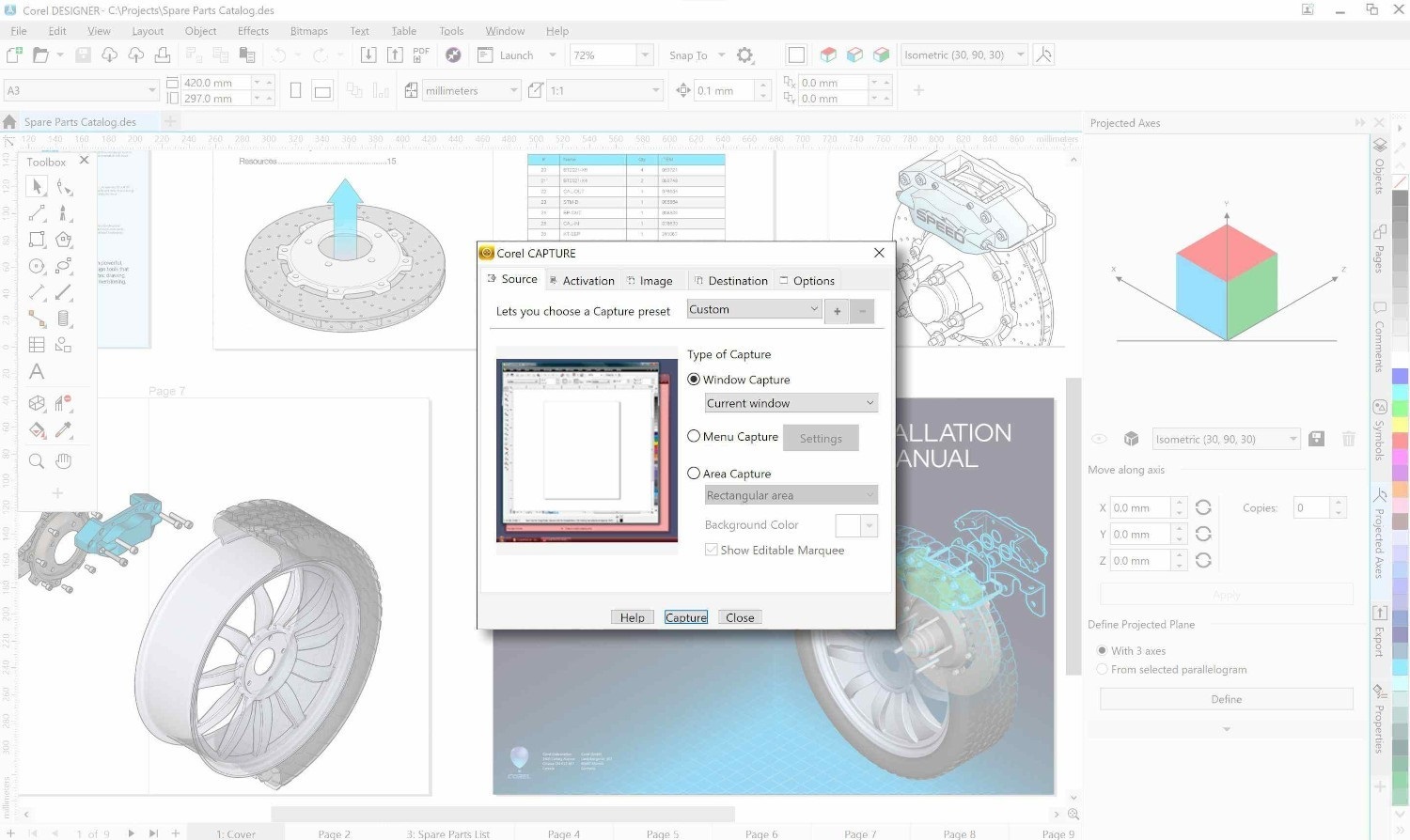Click the Help button in Corel CAPTURE

pyautogui.click(x=633, y=617)
